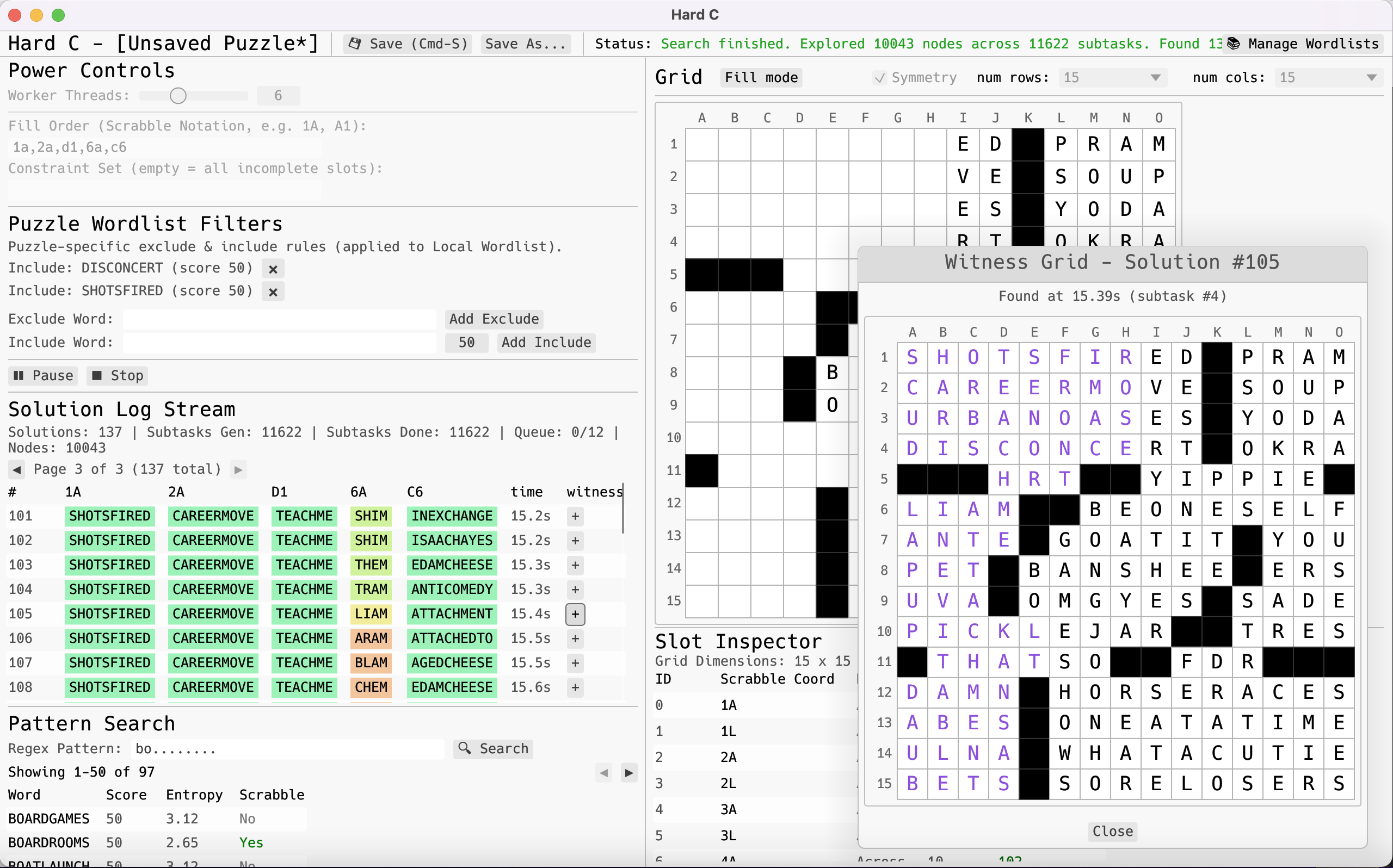1393x868 pixels.
Task: Click the black square at K1 in main grid
Action: click(1028, 144)
